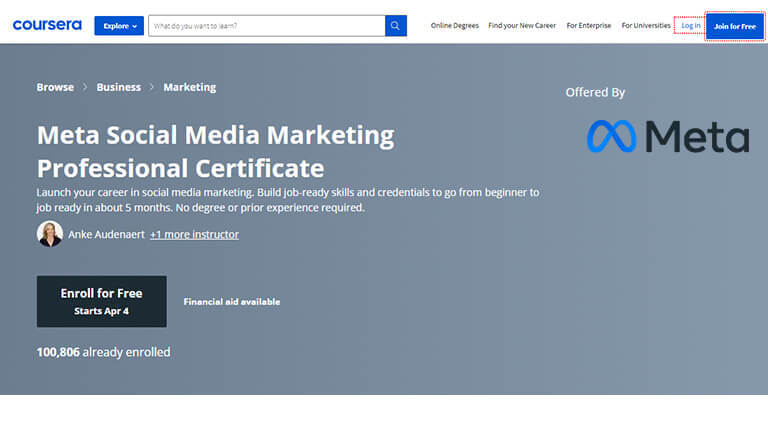Viewport: 768px width, 442px height.
Task: Open the Coursera home logo
Action: [47, 25]
